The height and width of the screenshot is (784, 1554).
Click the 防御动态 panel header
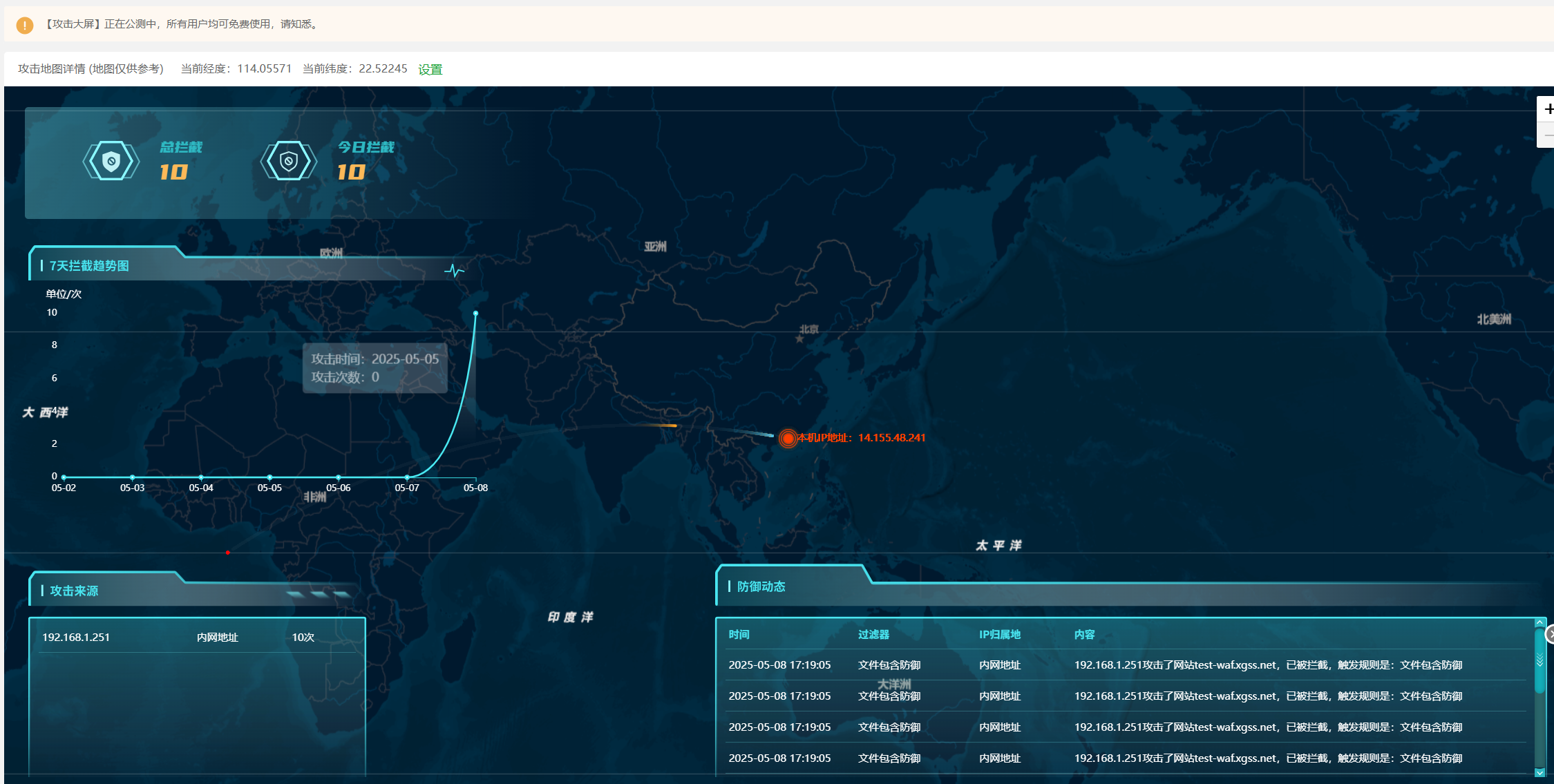point(761,586)
